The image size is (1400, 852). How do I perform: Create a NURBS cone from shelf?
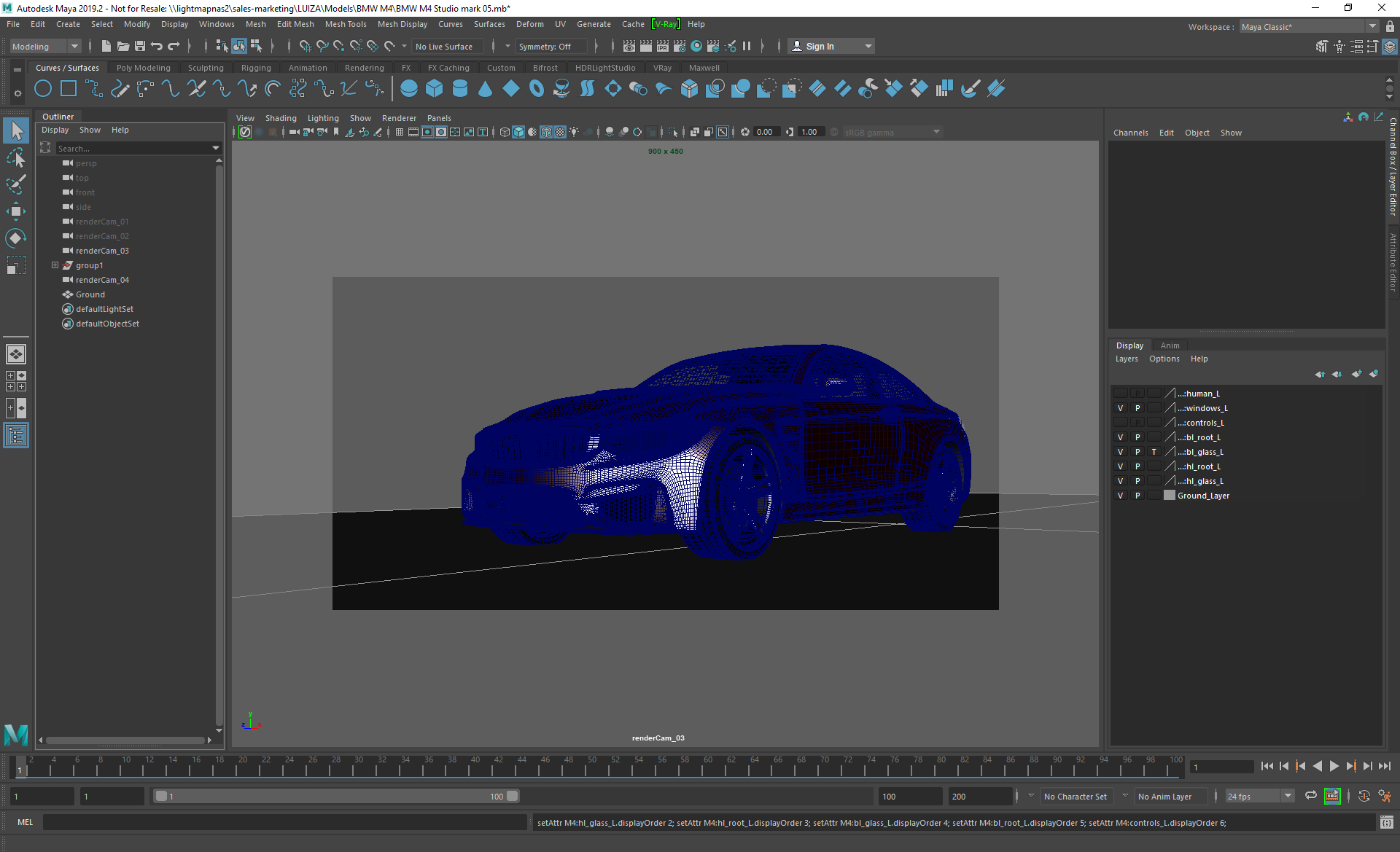coord(486,89)
